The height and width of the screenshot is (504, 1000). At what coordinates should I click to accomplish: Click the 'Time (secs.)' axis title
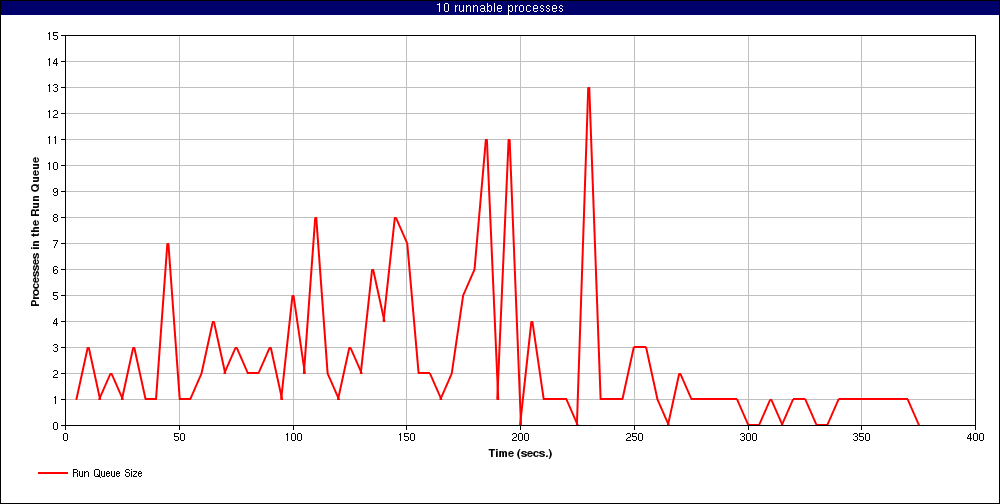(x=520, y=454)
